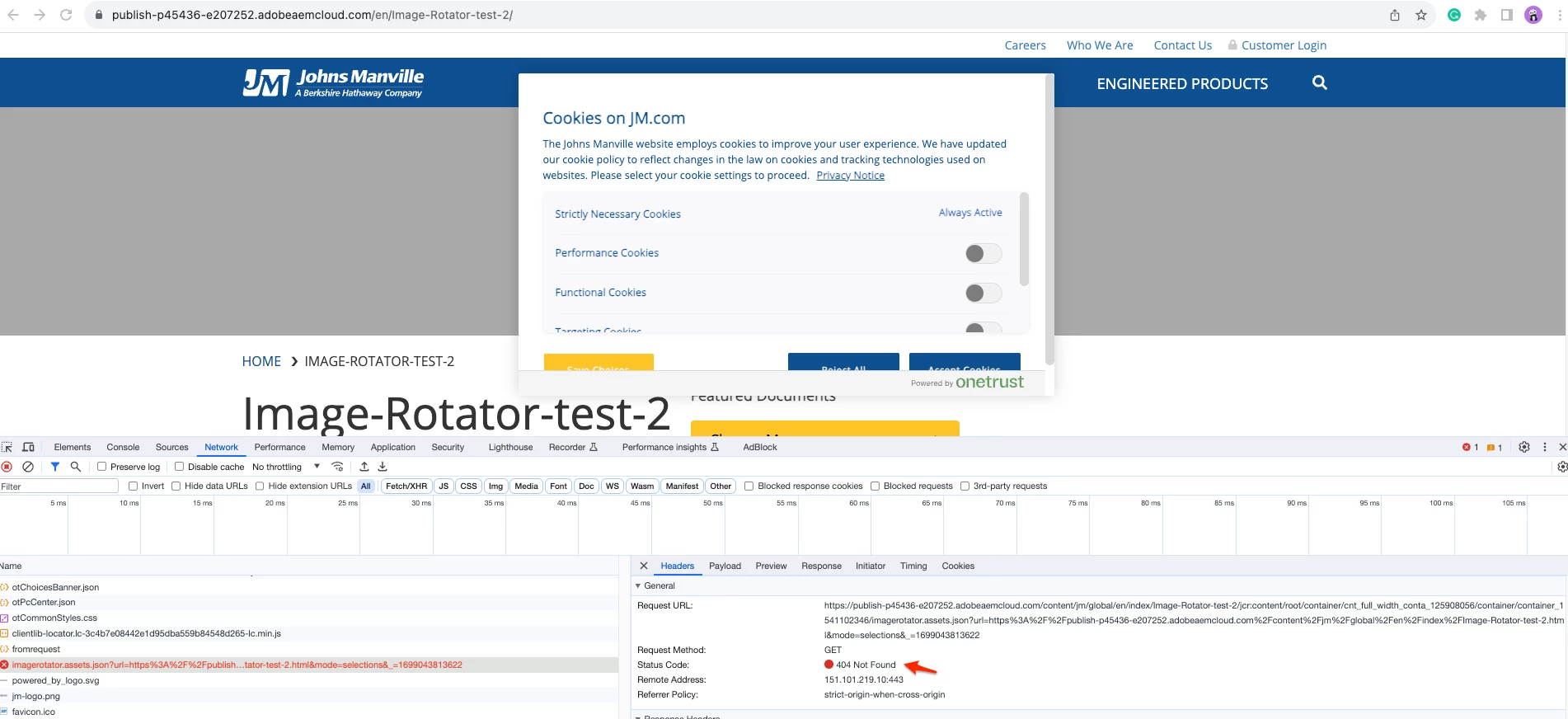
Task: Turn on the Functional Cookies switch
Action: pyautogui.click(x=984, y=293)
